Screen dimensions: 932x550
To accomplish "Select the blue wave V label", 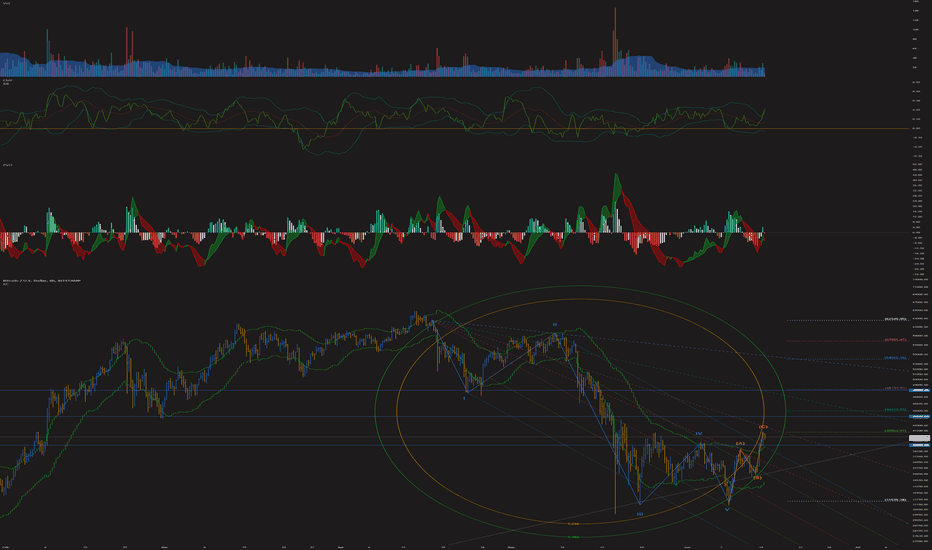I will click(x=727, y=510).
